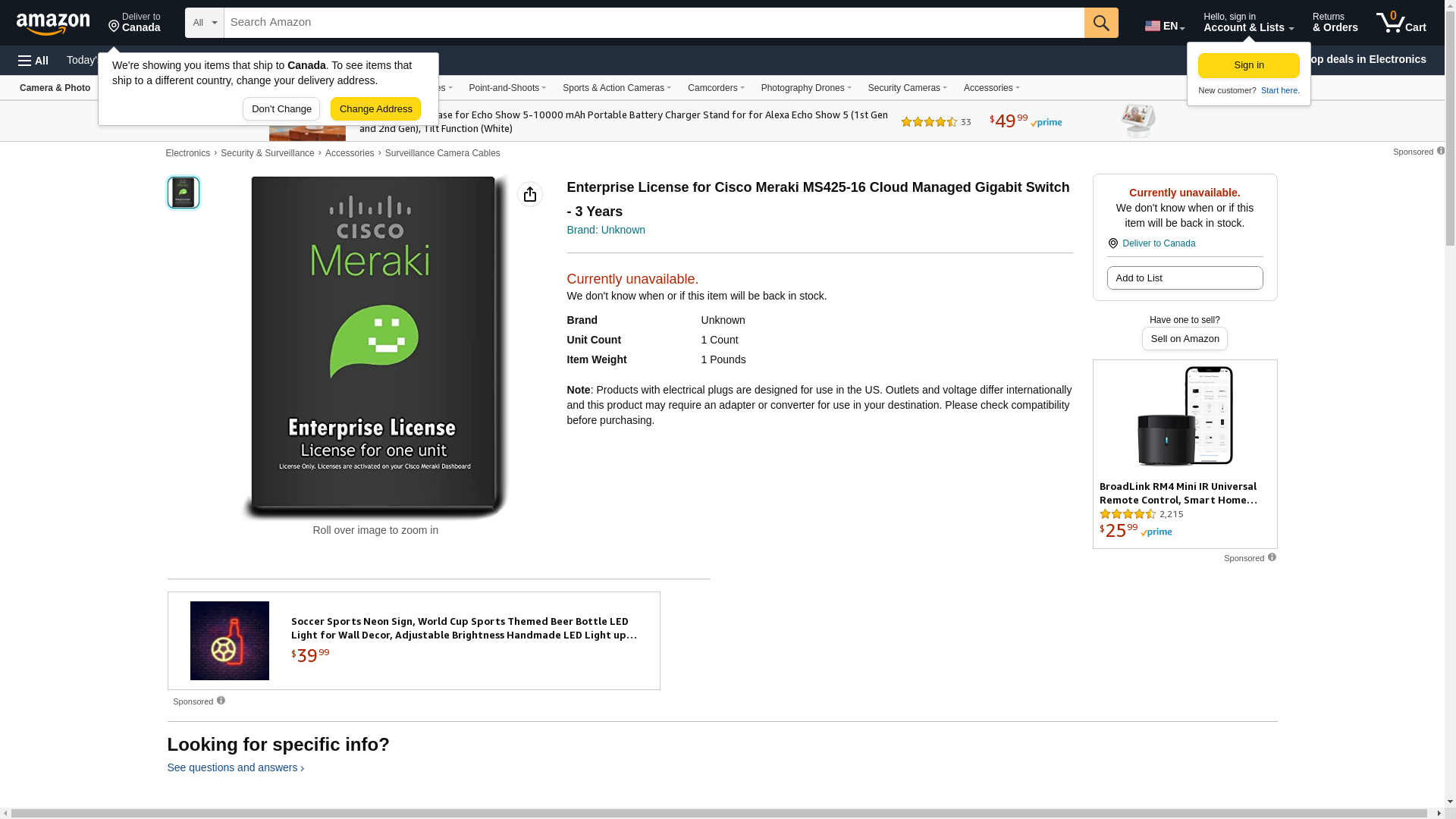Click the info icon beside the Soccer Neon Sign Sponsored label
The image size is (1456, 819).
click(221, 701)
